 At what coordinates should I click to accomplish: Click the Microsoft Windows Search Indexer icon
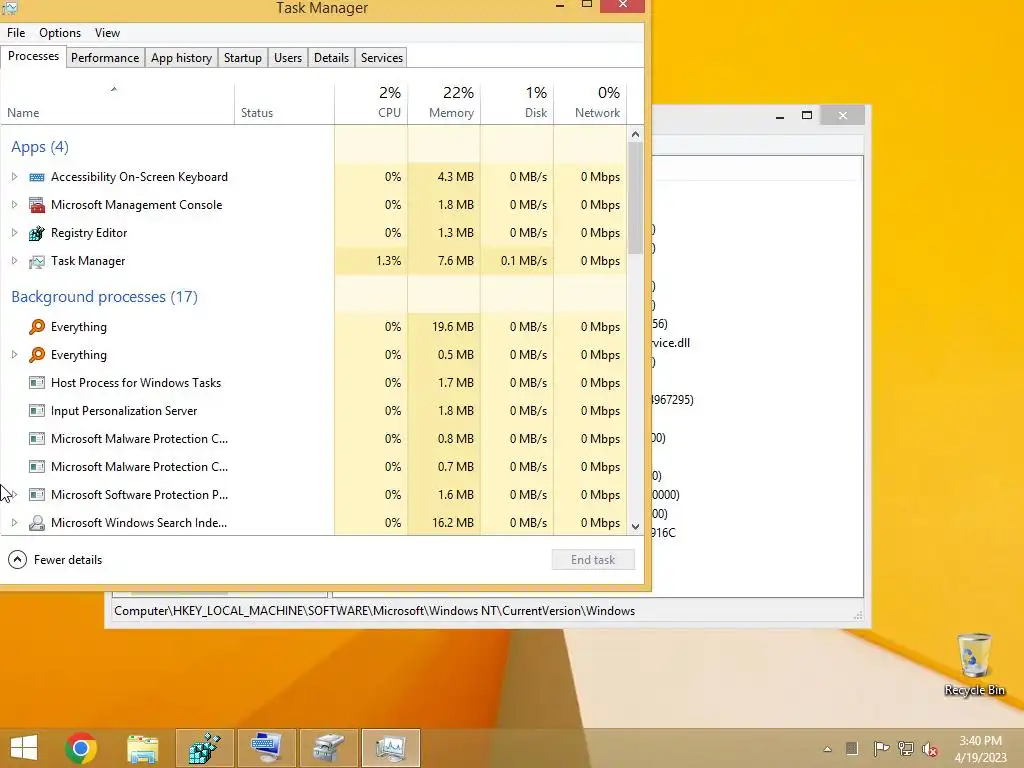click(x=37, y=522)
